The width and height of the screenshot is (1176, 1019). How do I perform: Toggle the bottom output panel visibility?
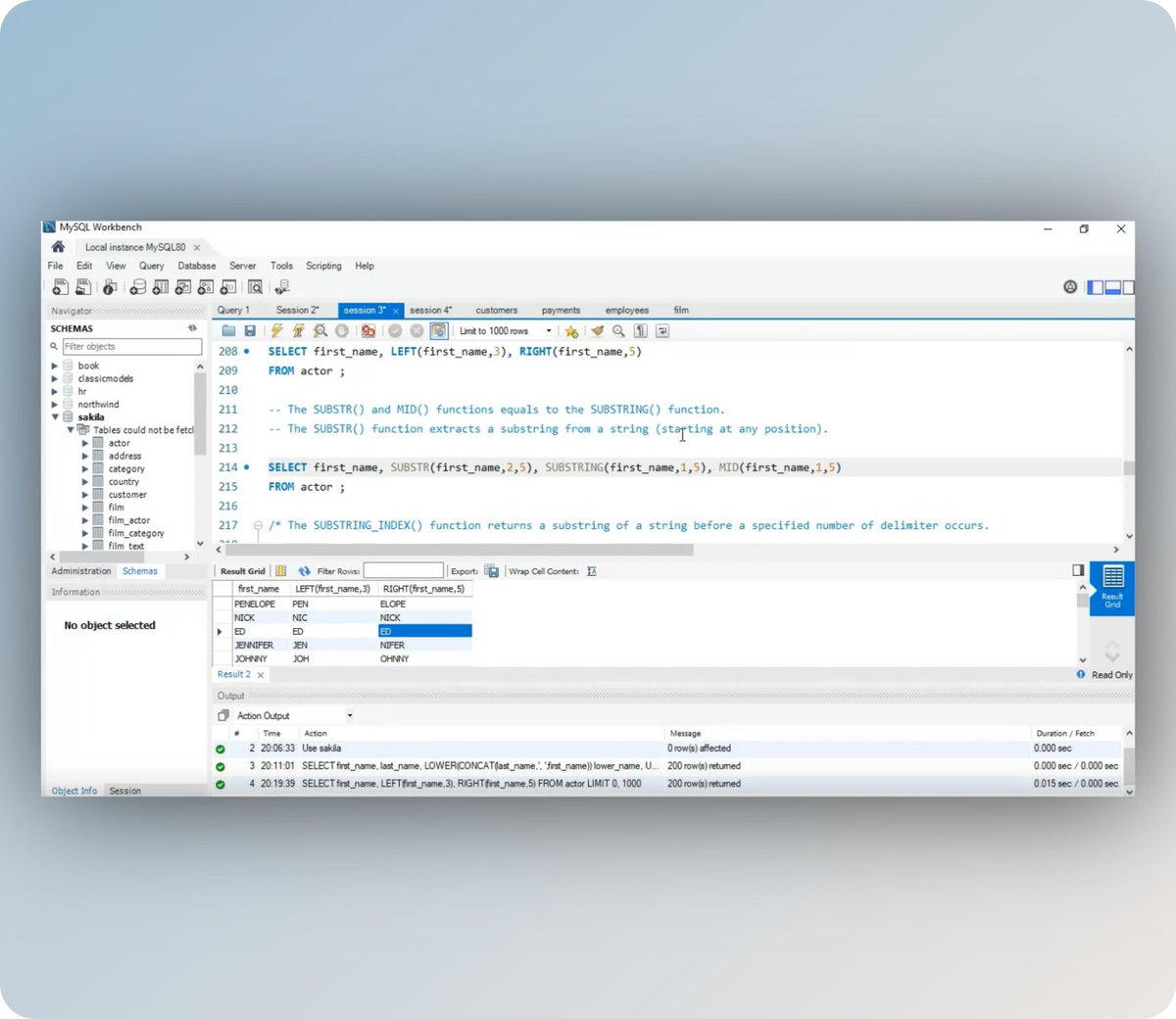pos(1113,287)
